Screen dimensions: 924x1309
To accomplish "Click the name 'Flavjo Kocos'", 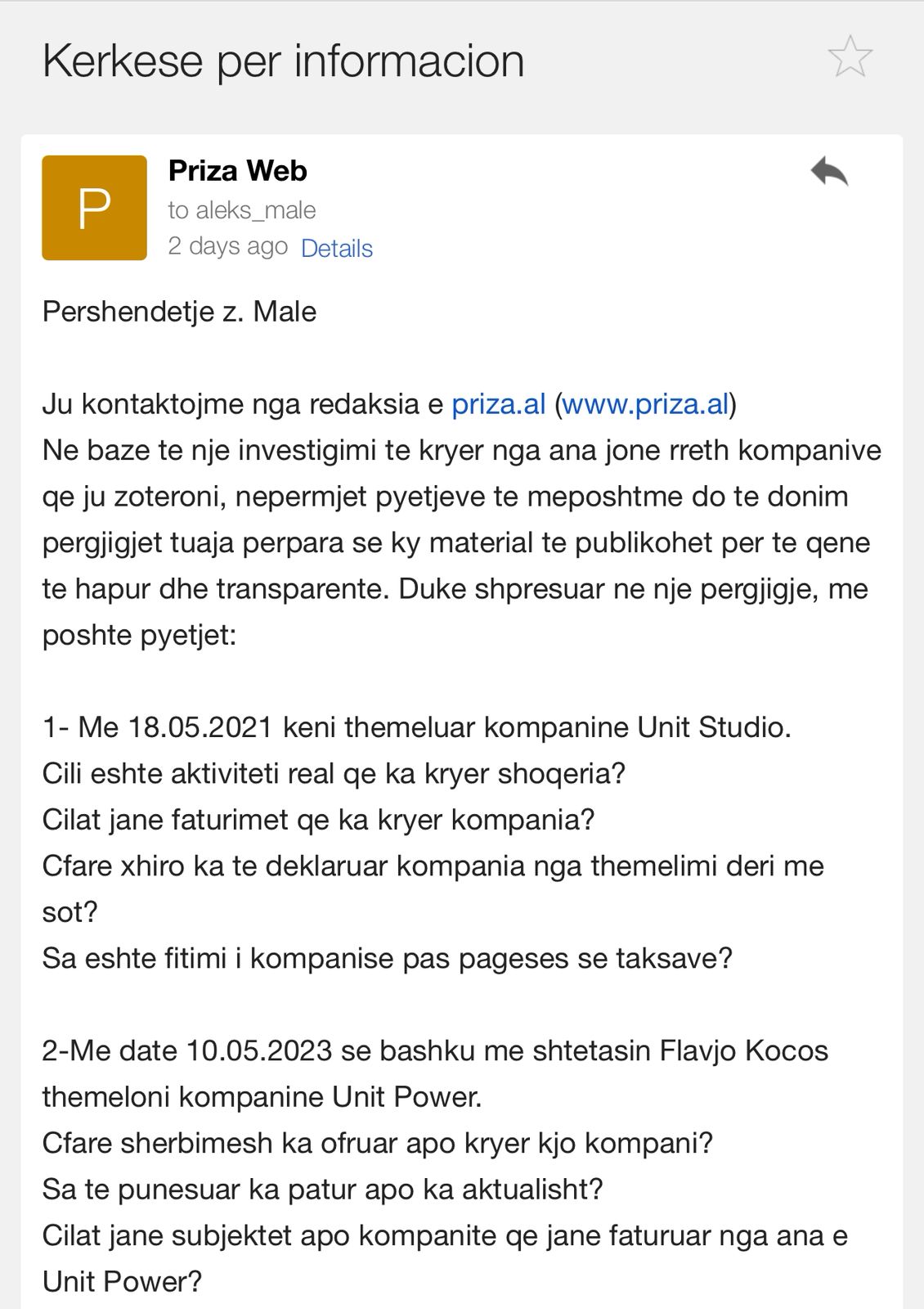I will (743, 1050).
